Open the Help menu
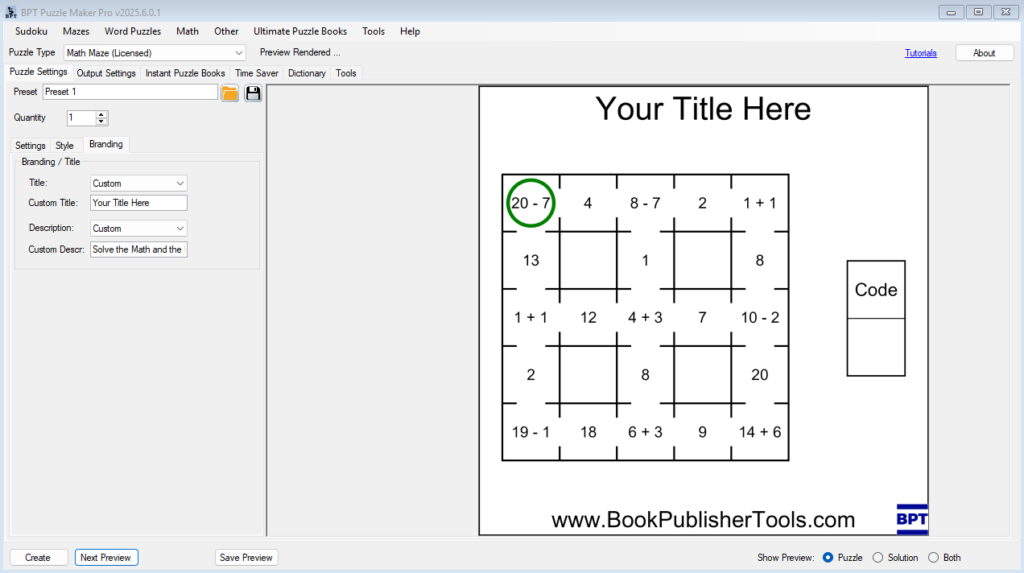This screenshot has height=573, width=1024. (410, 31)
